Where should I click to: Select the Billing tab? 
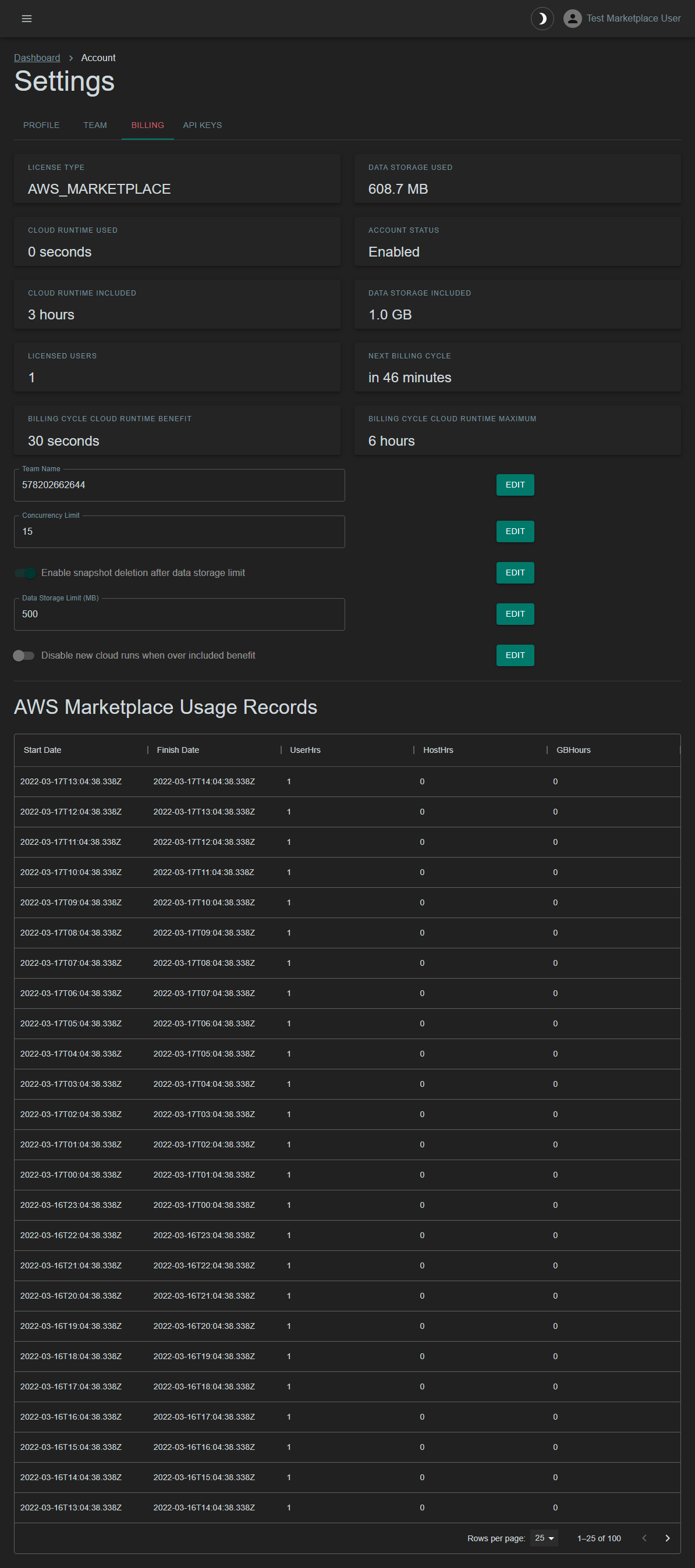point(147,125)
